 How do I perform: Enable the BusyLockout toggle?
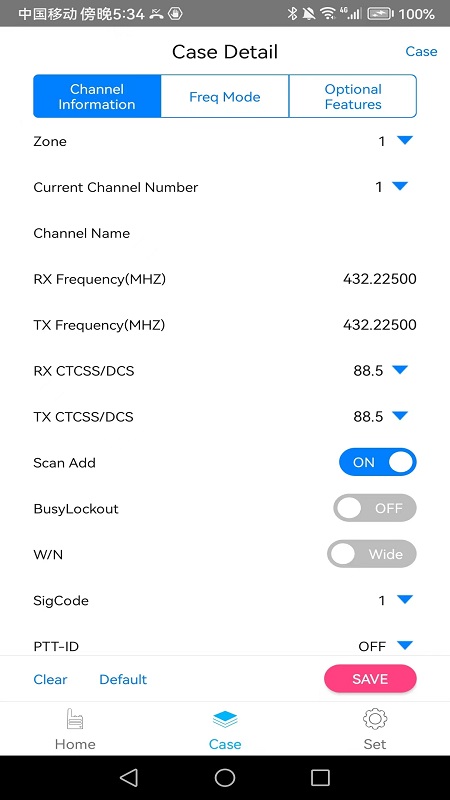pyautogui.click(x=375, y=508)
